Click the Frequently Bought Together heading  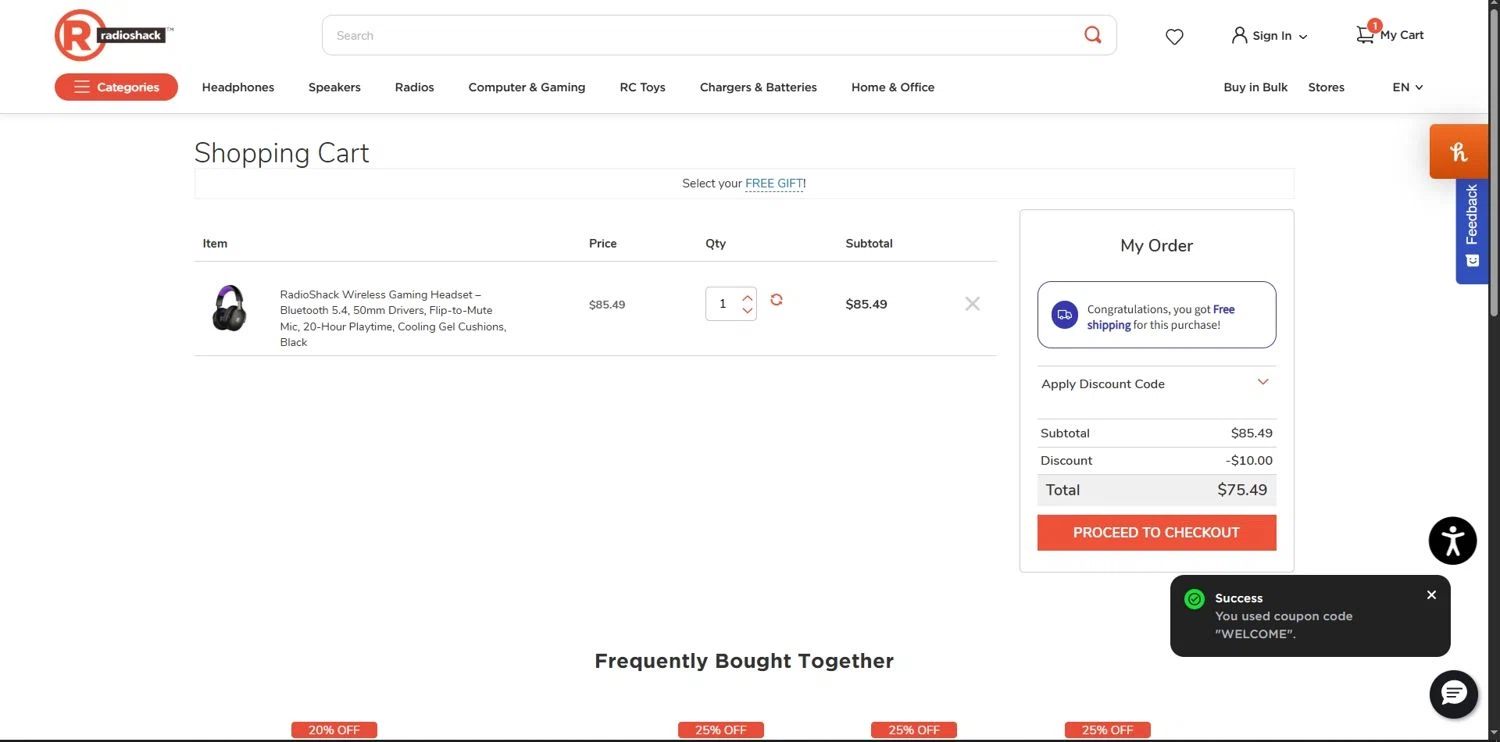point(744,661)
